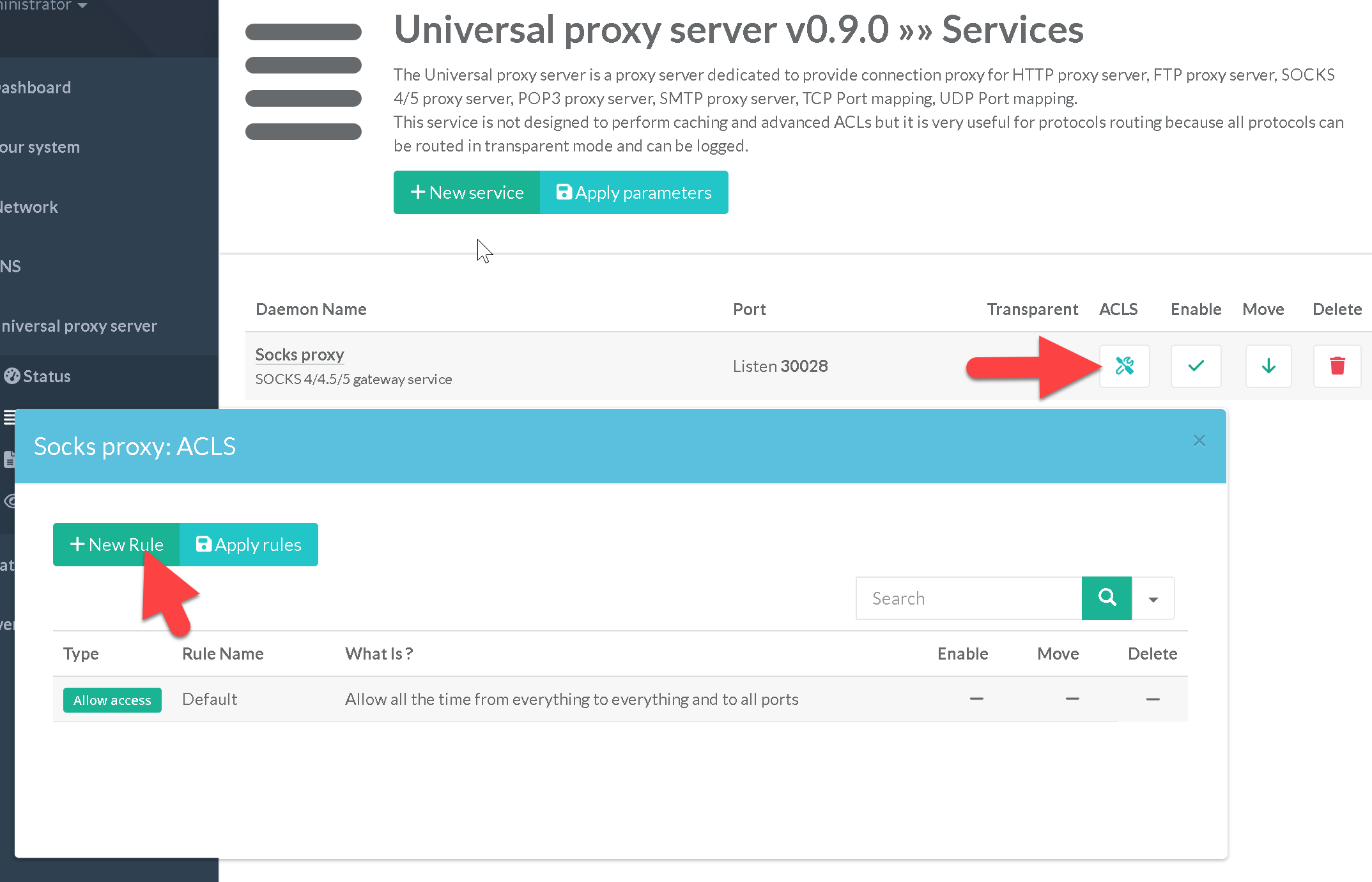Viewport: 1372px width, 882px height.
Task: Close the Socks proxy ACLS dialog
Action: [x=1199, y=441]
